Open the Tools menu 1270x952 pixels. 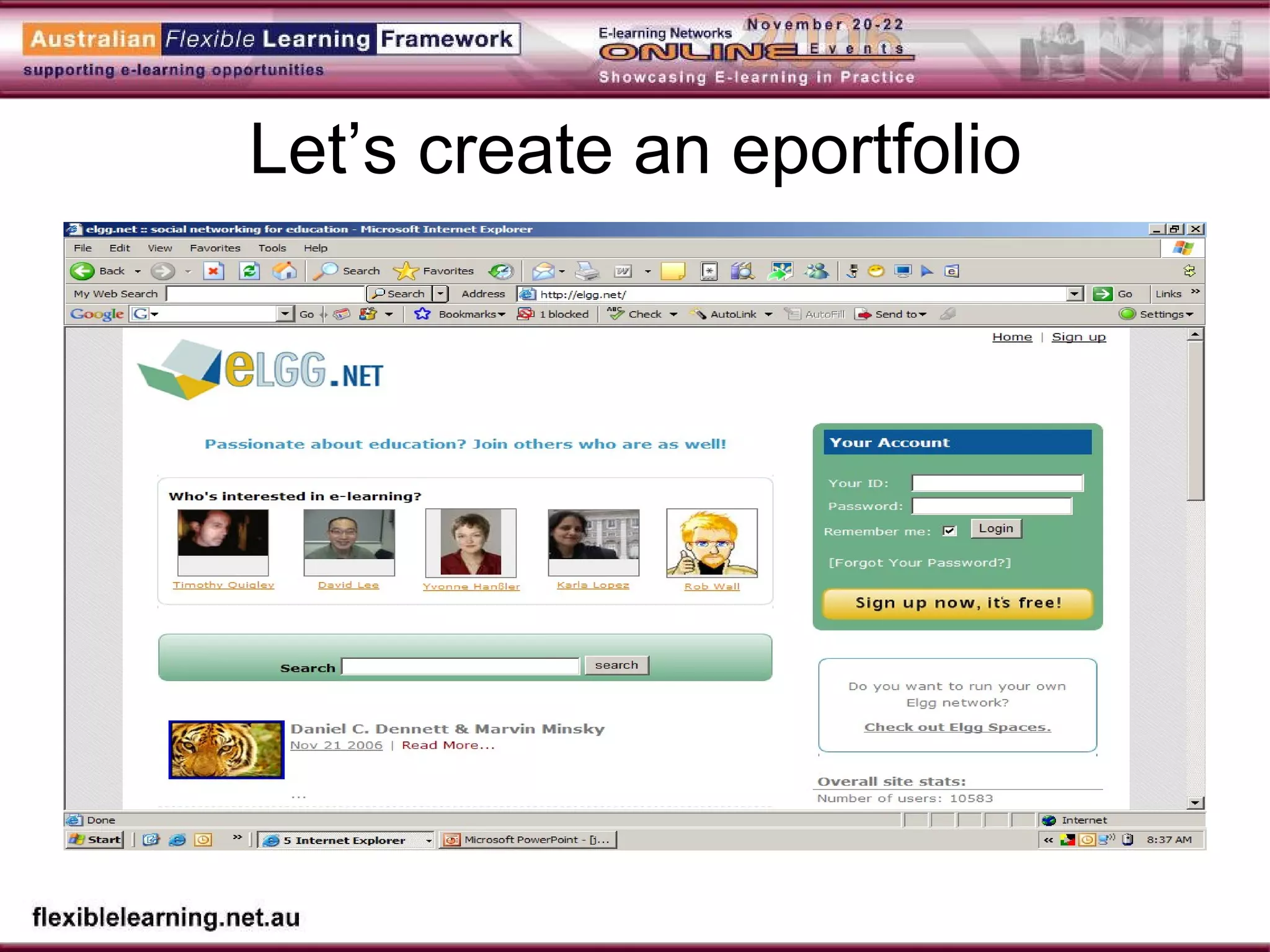point(272,248)
